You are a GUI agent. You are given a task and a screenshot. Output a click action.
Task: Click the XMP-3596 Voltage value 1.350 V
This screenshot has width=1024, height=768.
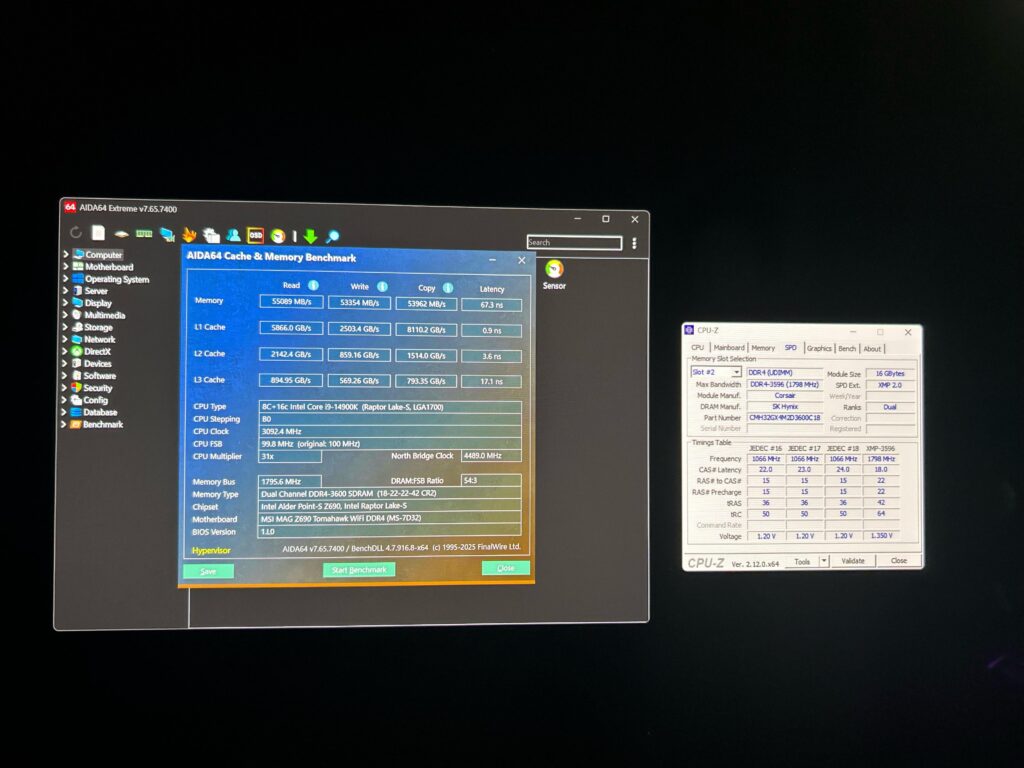880,536
